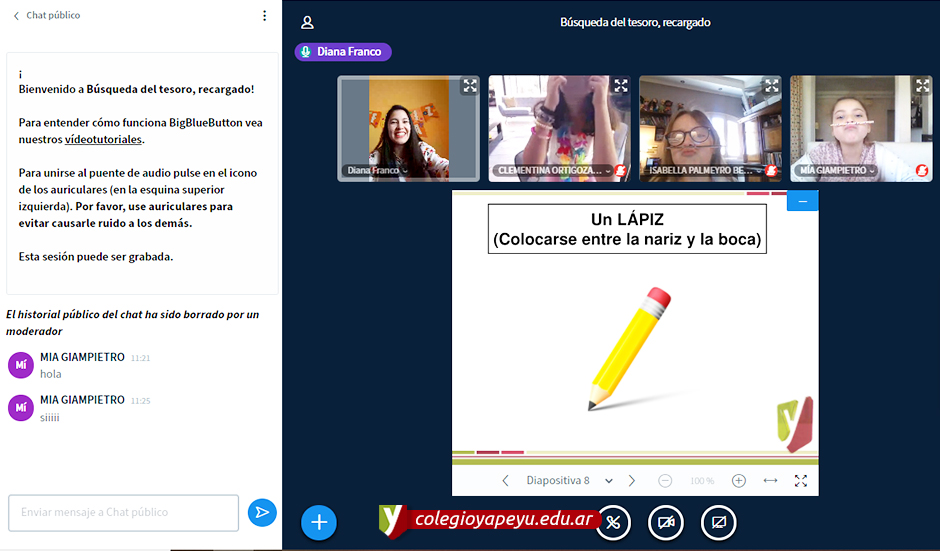Make the presentation fullscreen

pyautogui.click(x=800, y=481)
